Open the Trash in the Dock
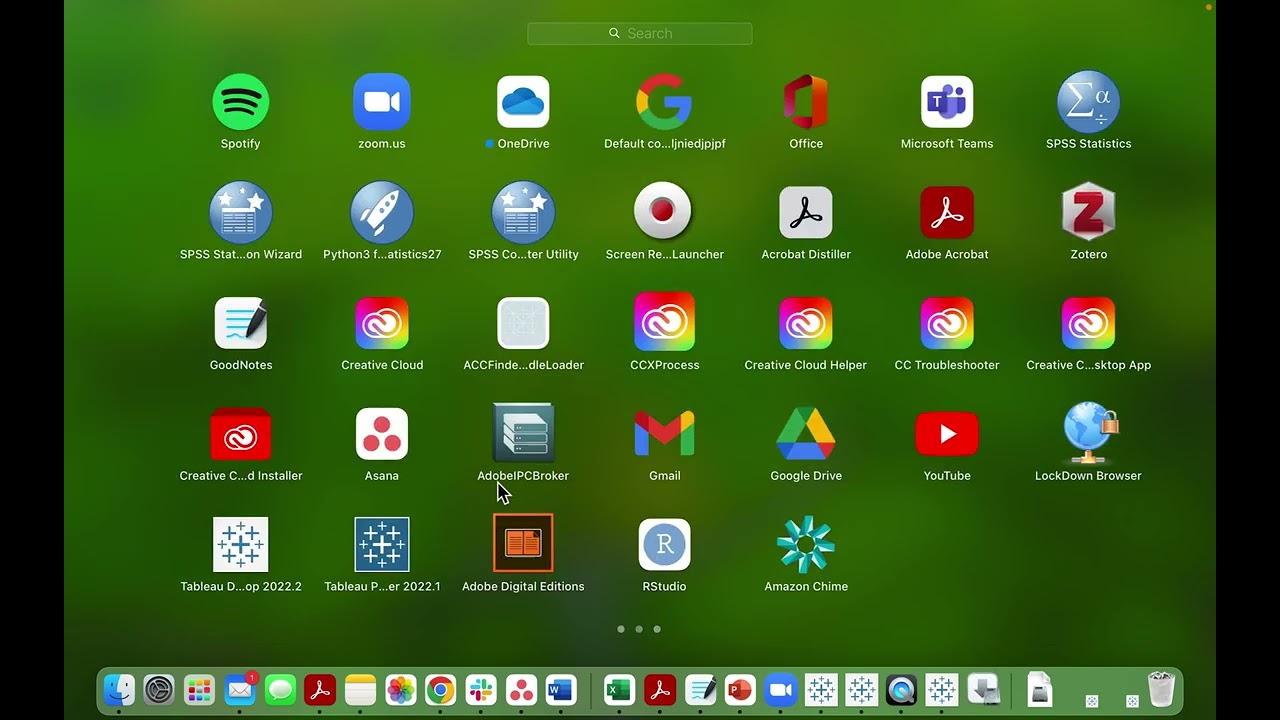The width and height of the screenshot is (1280, 720). (1161, 690)
